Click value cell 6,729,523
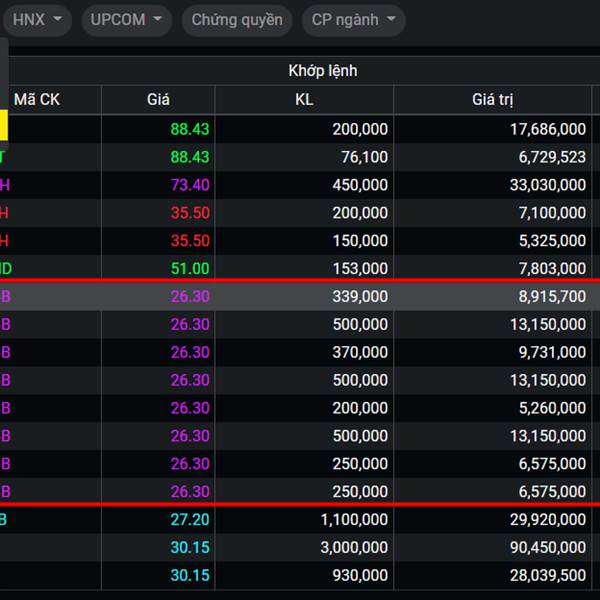 [x=552, y=157]
